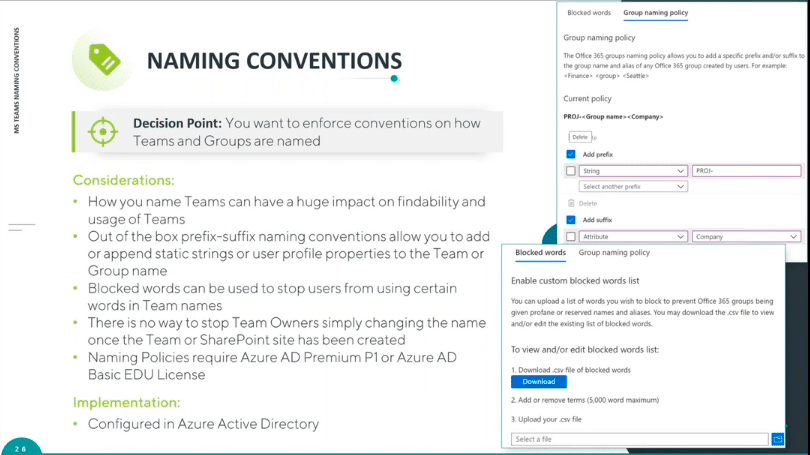Uncheck the Add suffix checkbox
This screenshot has width=810, height=455.
tap(571, 220)
